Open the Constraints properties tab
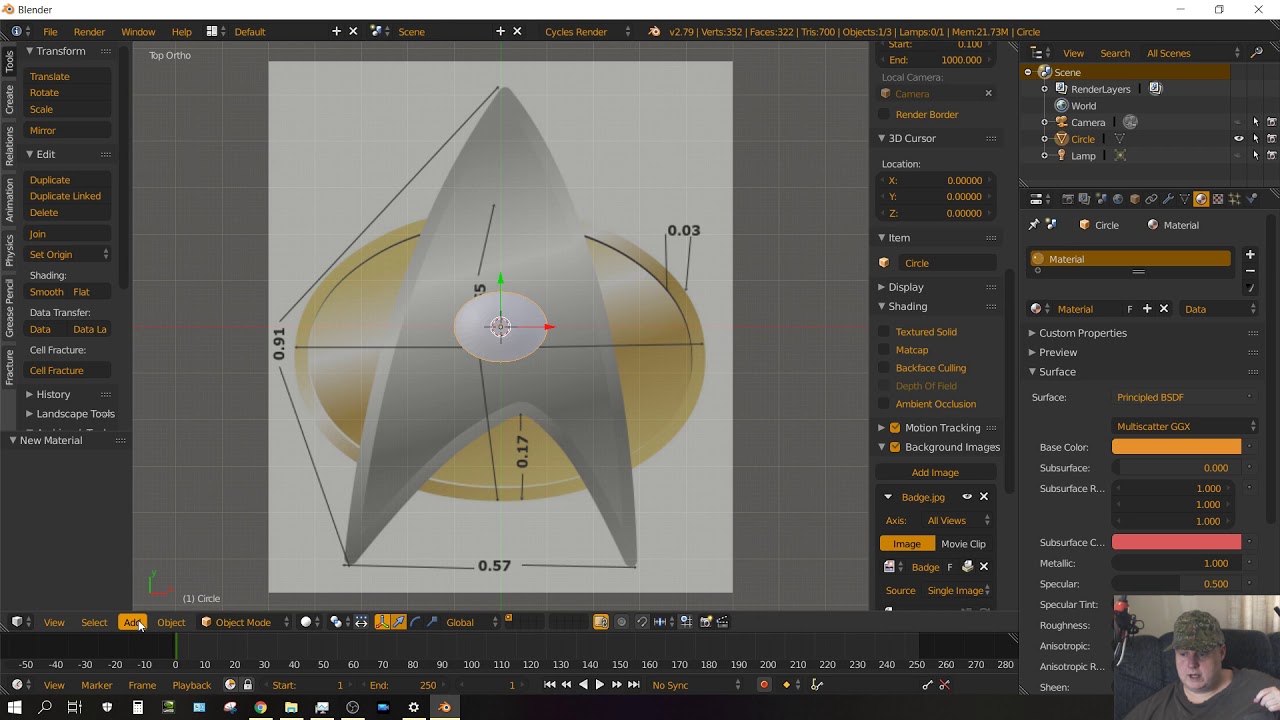This screenshot has height=720, width=1280. point(1151,199)
